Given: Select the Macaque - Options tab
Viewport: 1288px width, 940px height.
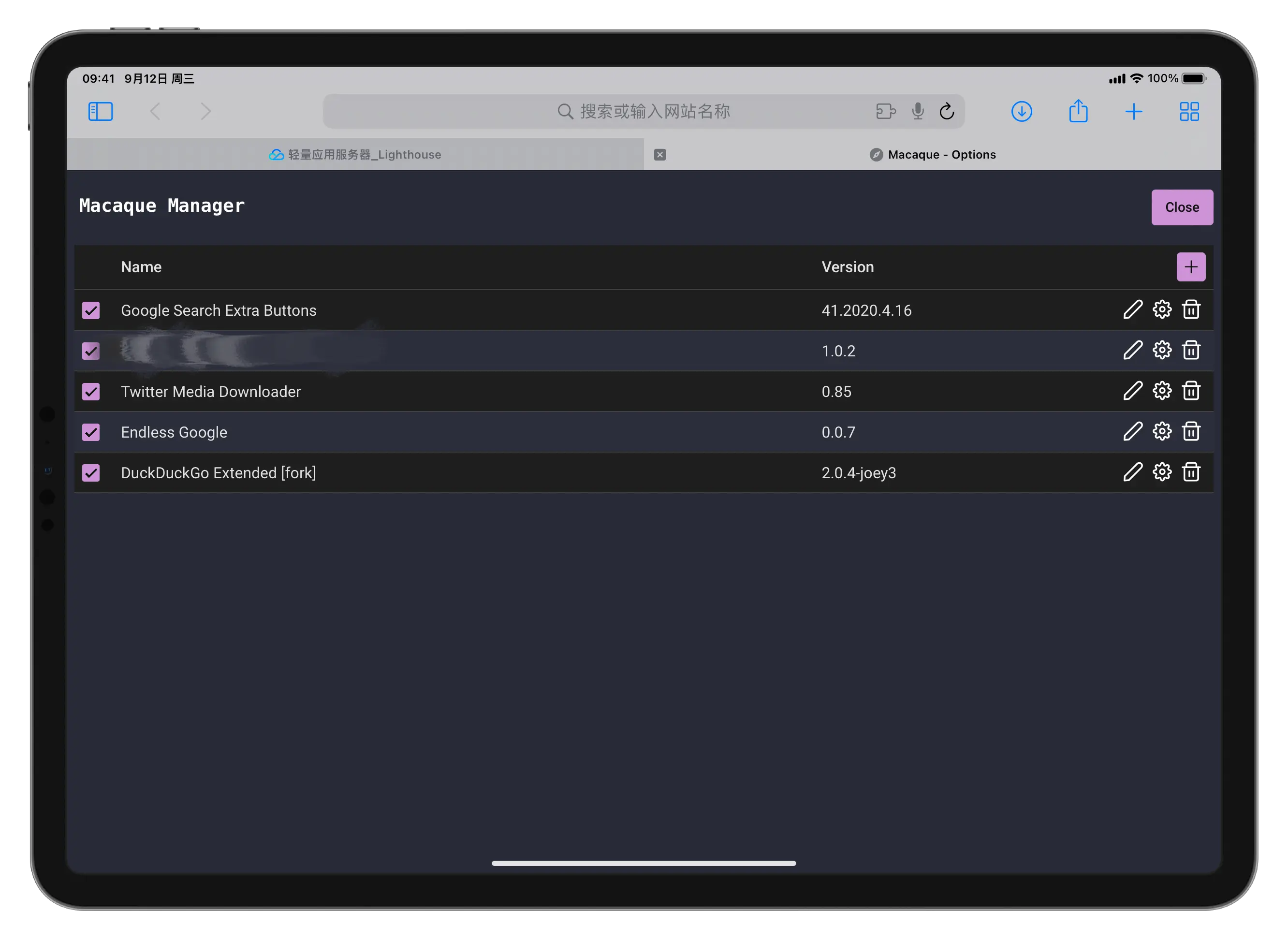Looking at the screenshot, I should pos(933,154).
